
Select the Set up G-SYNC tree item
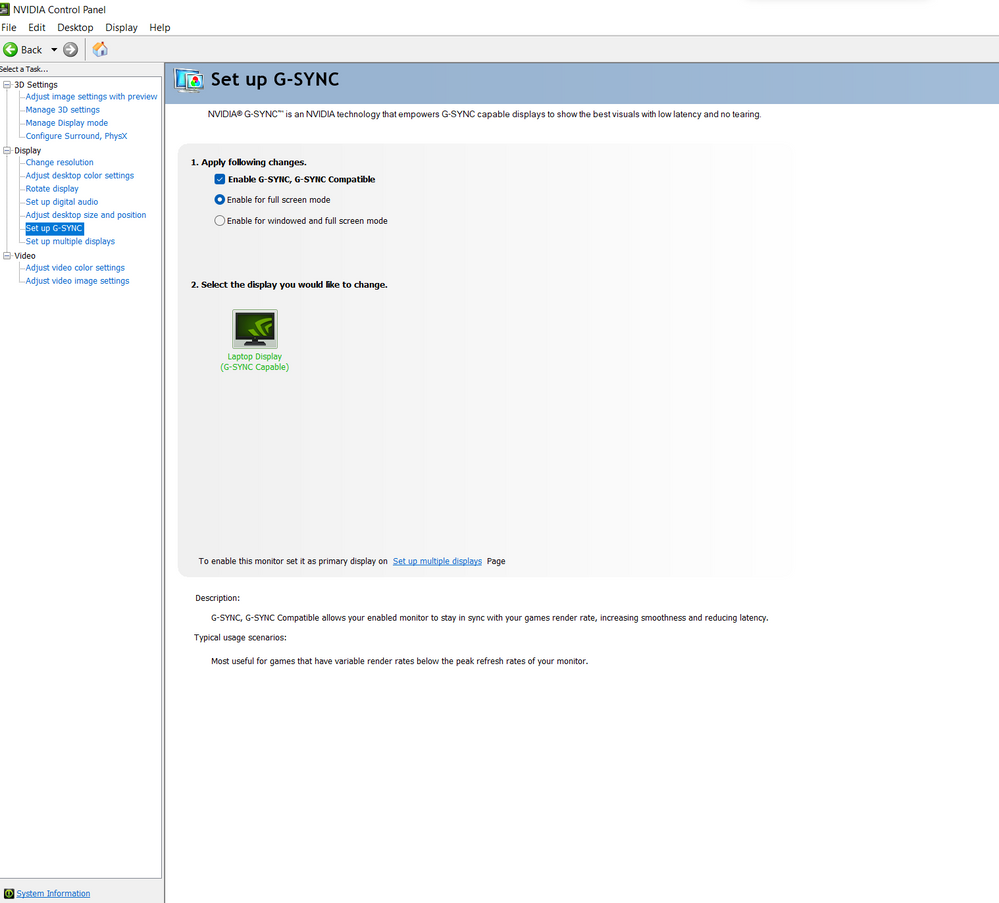click(x=54, y=228)
